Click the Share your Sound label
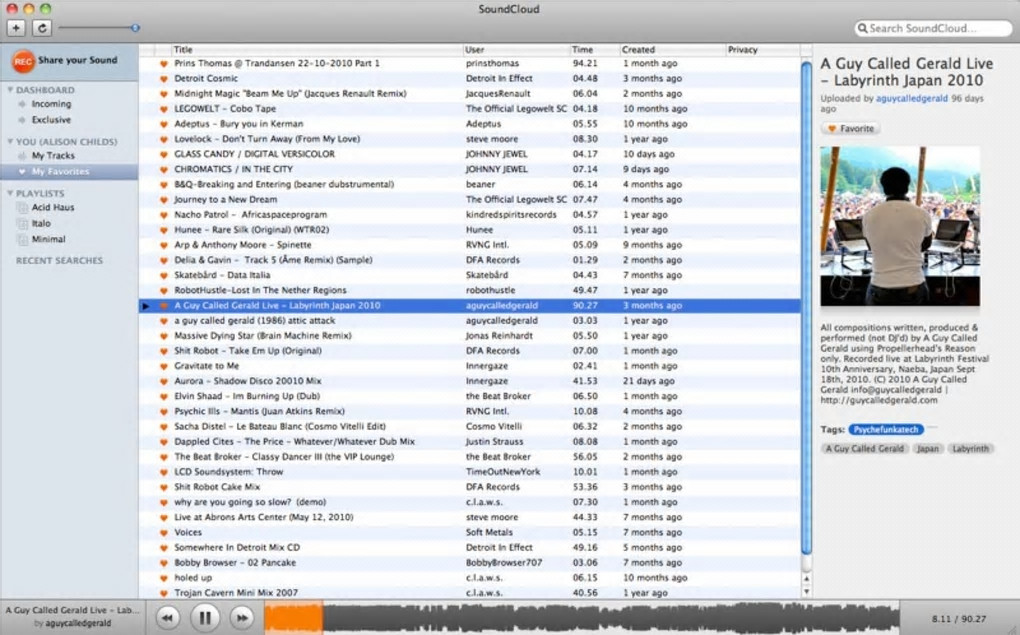The height and width of the screenshot is (635, 1020). coord(77,61)
